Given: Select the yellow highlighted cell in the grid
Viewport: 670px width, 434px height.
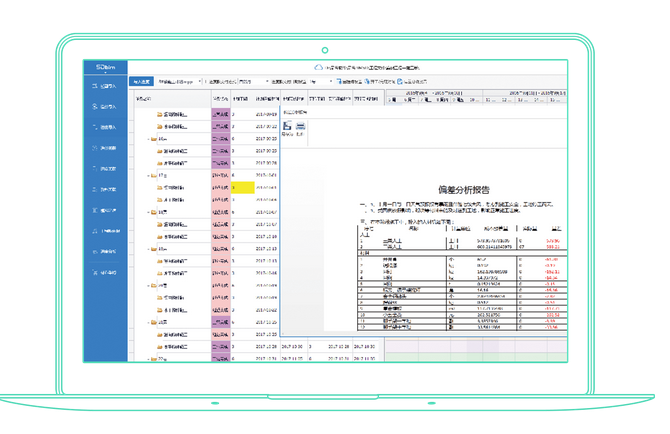Looking at the screenshot, I should point(243,188).
